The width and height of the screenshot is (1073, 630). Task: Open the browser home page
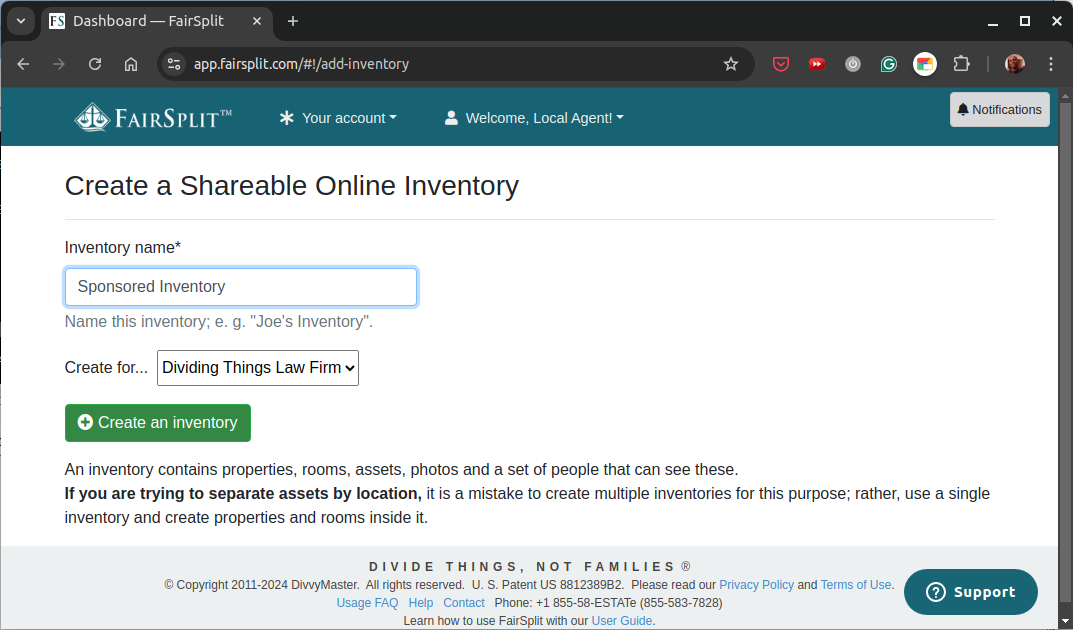[131, 64]
